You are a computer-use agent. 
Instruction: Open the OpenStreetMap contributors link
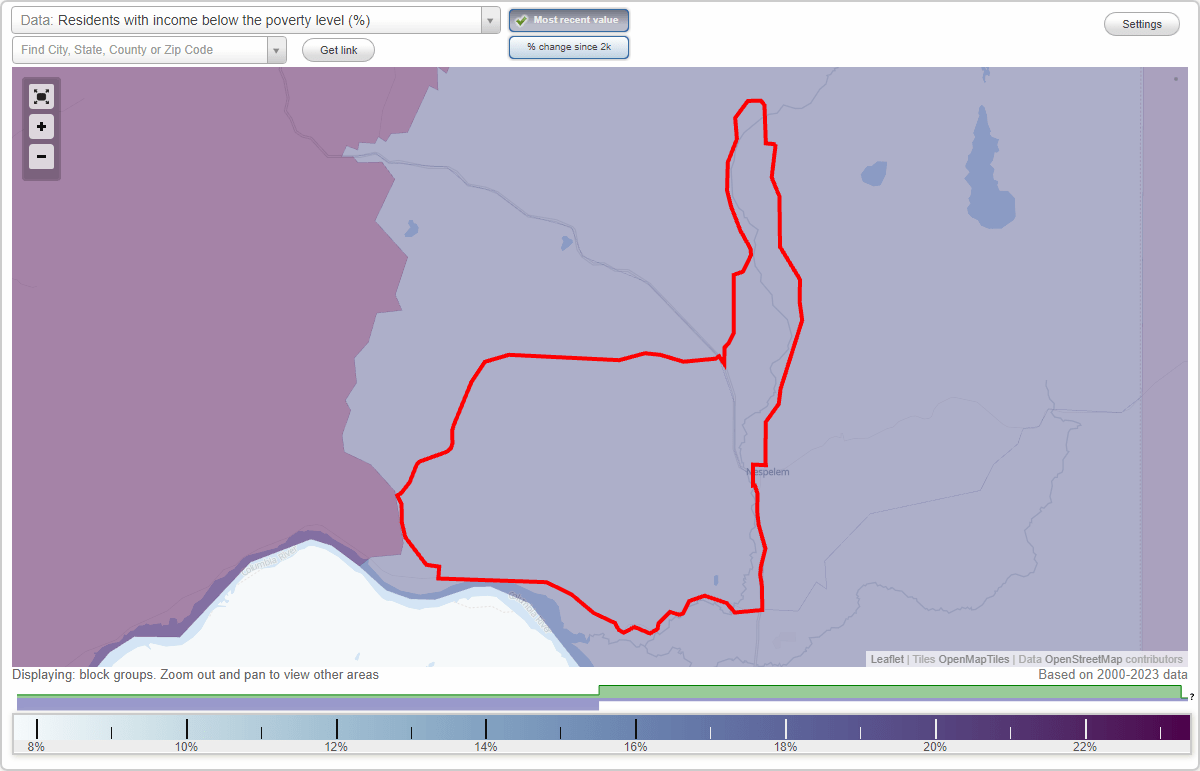pos(1081,659)
